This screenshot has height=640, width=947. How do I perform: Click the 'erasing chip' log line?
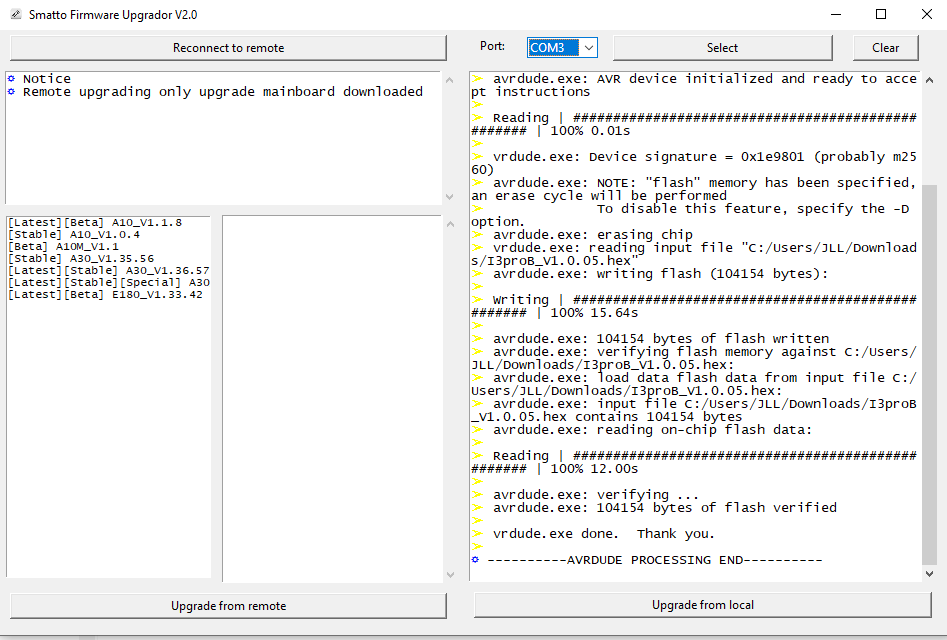pos(593,235)
